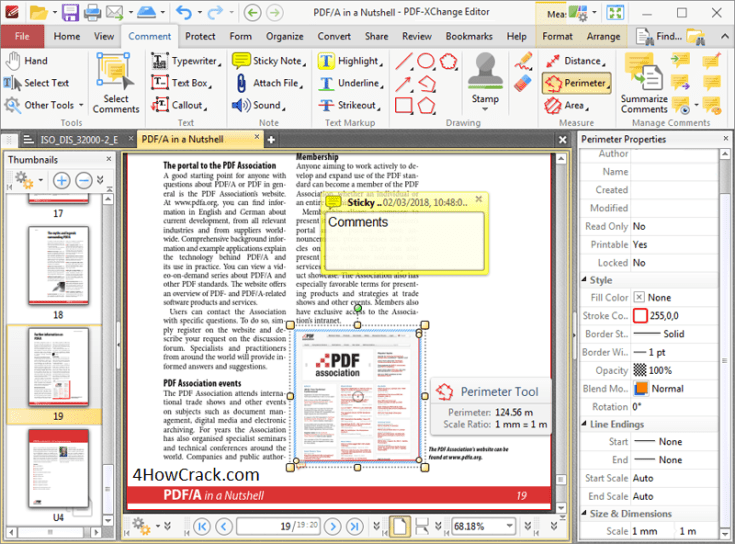Click the Stamp tool
Viewport: 735px width, 544px height.
pos(485,82)
